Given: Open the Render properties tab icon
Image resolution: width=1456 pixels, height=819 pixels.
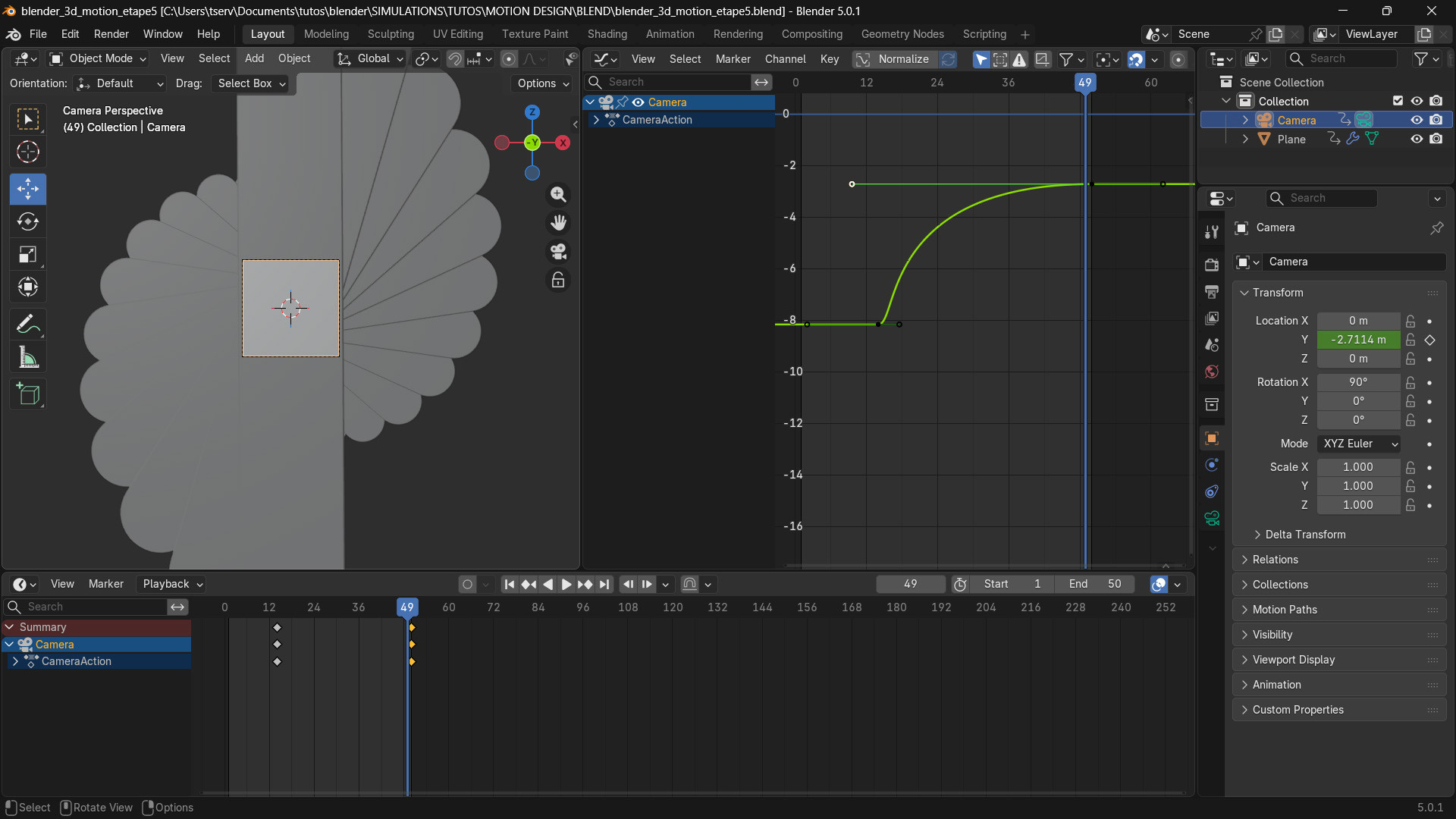Looking at the screenshot, I should tap(1212, 265).
